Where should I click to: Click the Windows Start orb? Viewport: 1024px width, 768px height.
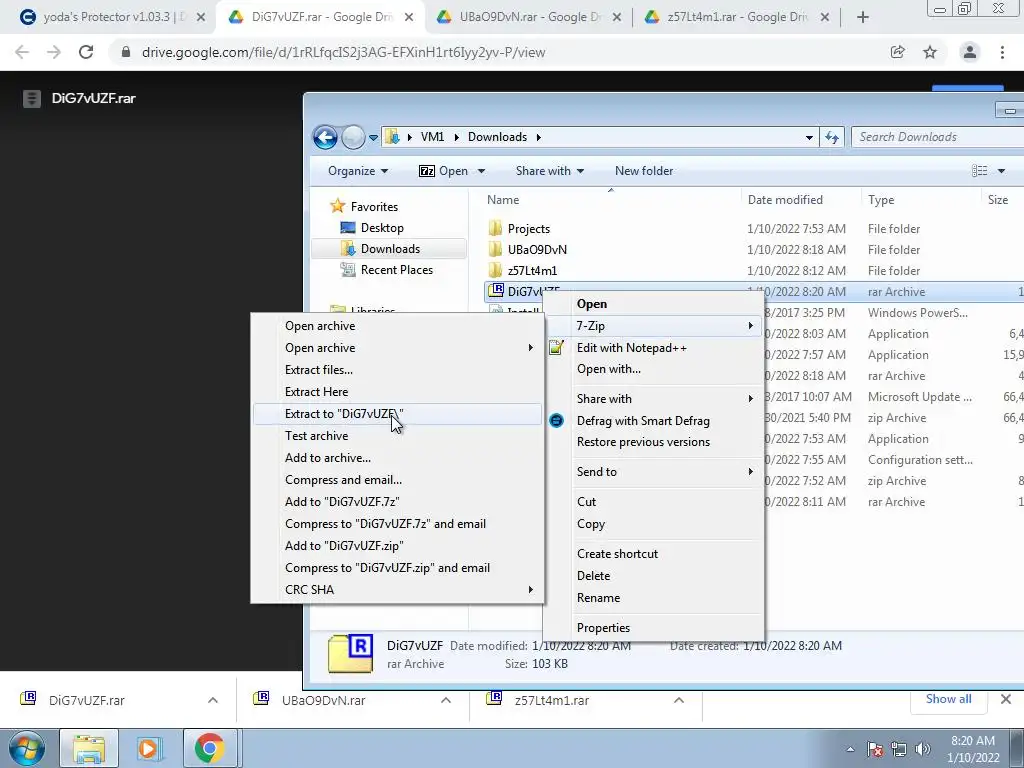(26, 748)
